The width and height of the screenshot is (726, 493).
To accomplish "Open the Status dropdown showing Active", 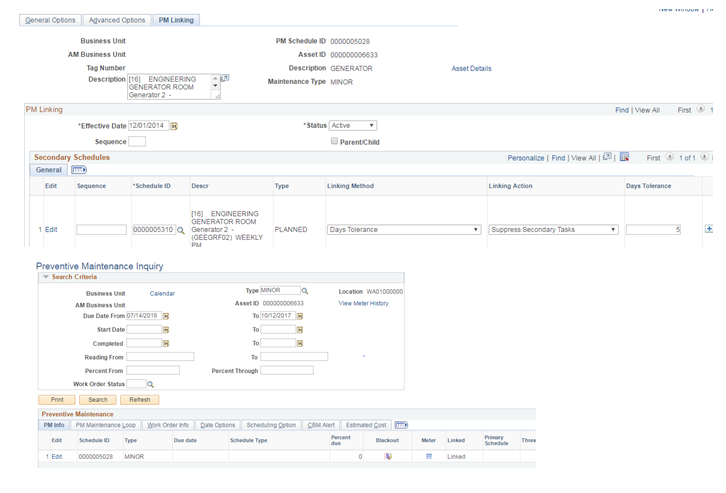I will pyautogui.click(x=353, y=125).
